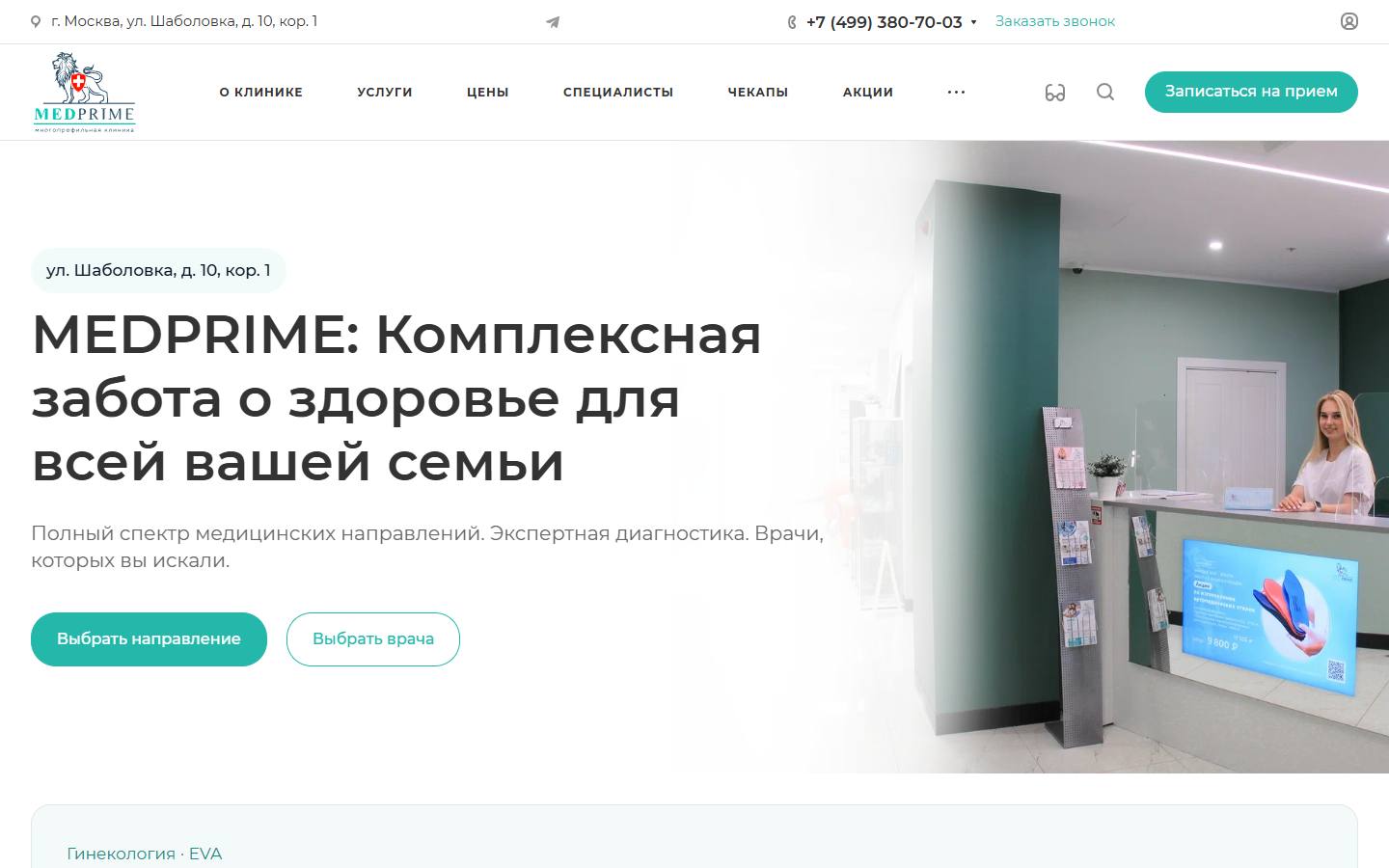Open the СПЕЦИАЛИСТЫ menu item
Viewport: 1389px width, 868px height.
coord(618,92)
